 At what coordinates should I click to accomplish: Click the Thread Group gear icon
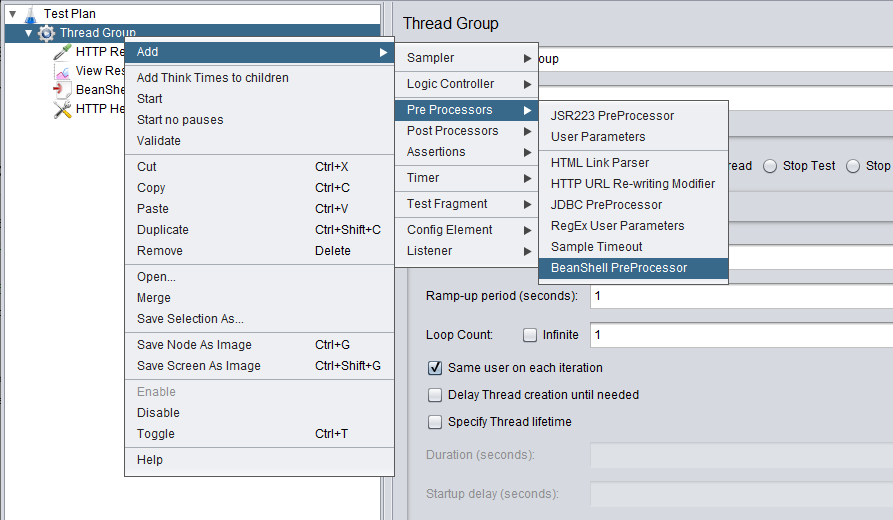click(x=47, y=33)
